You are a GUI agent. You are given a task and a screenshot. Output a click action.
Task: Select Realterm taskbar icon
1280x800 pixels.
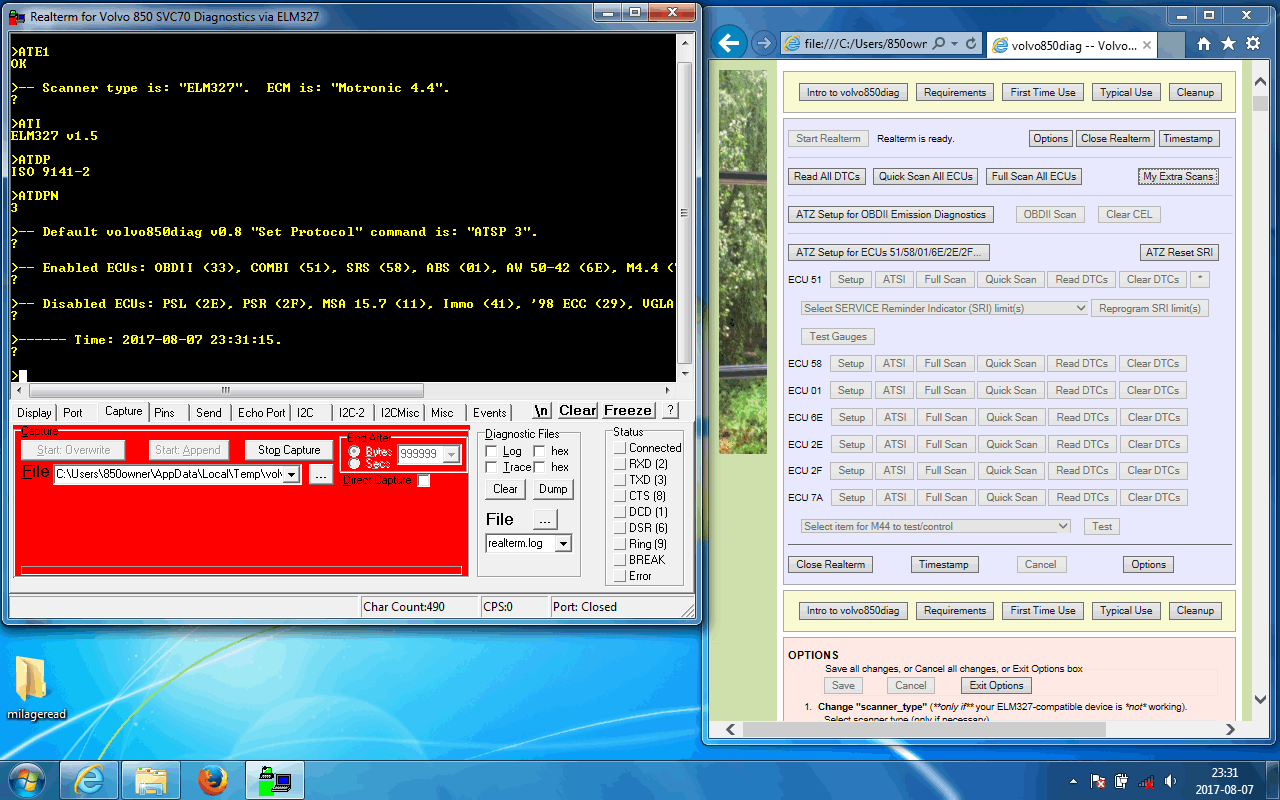pyautogui.click(x=274, y=780)
